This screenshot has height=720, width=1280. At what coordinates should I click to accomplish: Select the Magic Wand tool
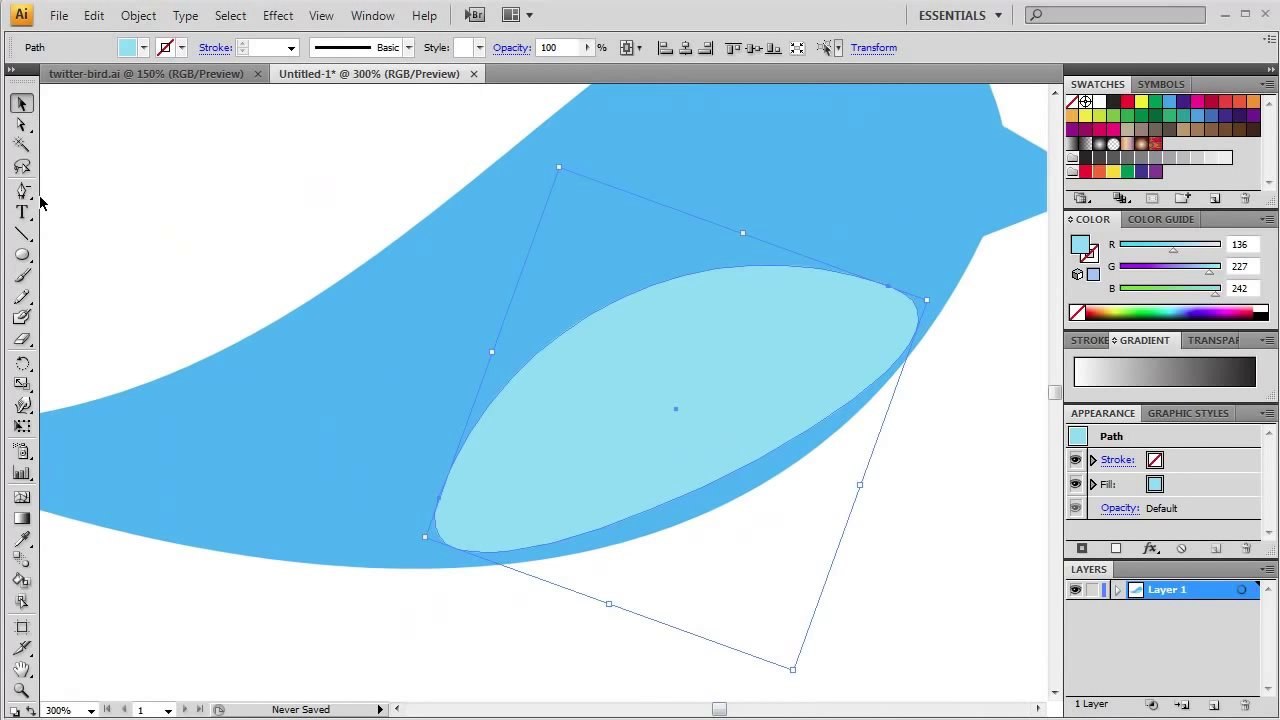[22, 146]
